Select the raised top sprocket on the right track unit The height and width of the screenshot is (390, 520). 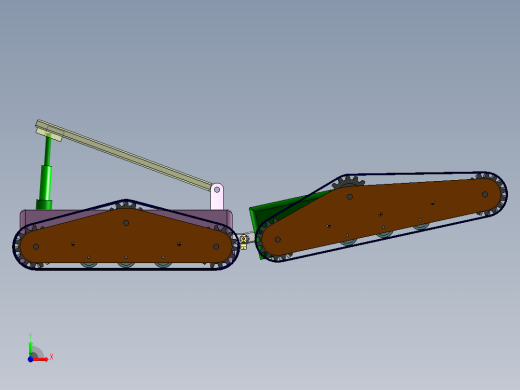(x=348, y=183)
